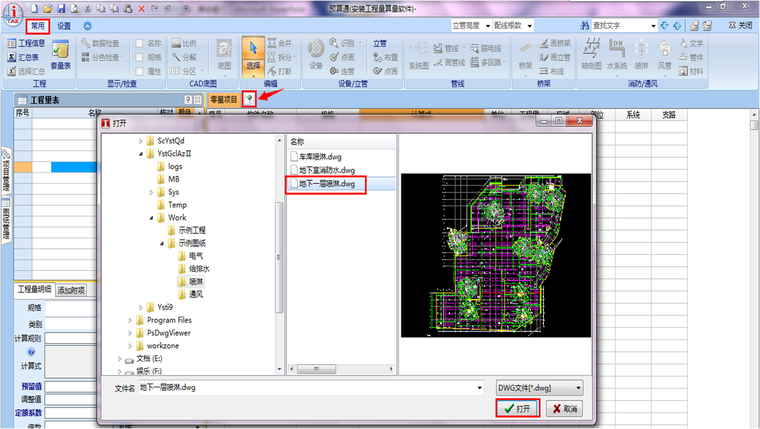Open project with the folder icon
The height and width of the screenshot is (429, 760).
click(48, 9)
